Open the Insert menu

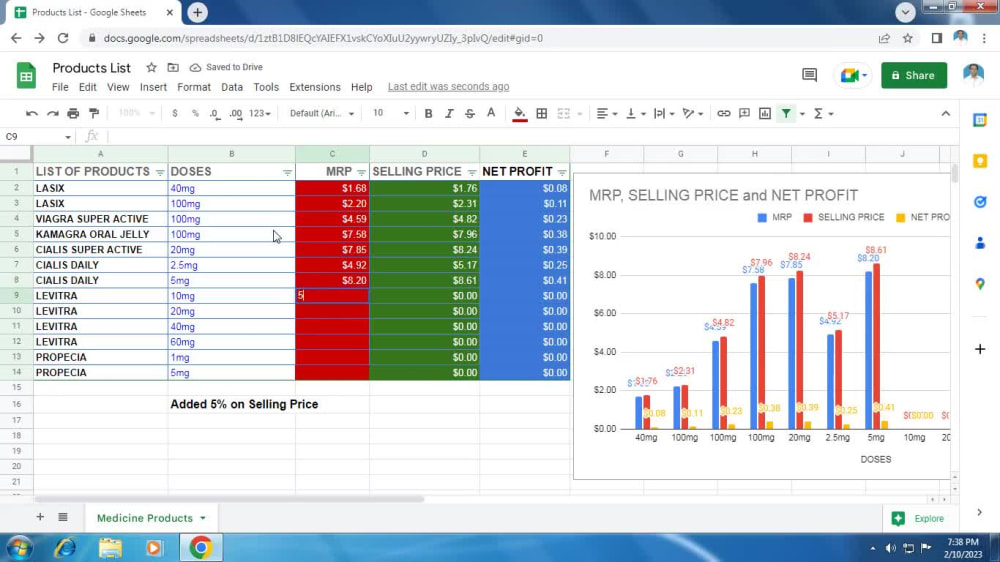point(153,87)
